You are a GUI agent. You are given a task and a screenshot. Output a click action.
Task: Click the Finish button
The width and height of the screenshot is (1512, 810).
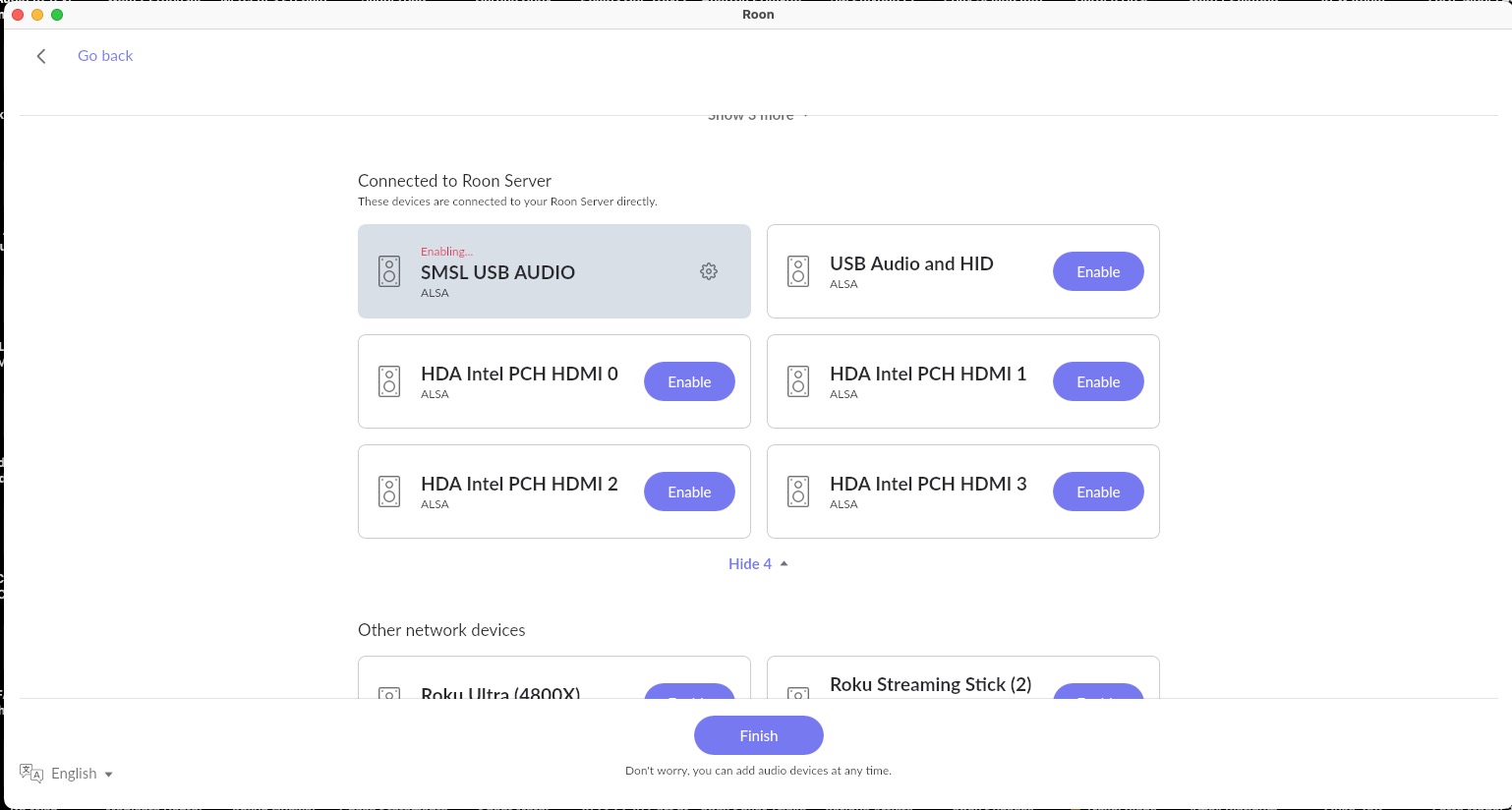coord(759,735)
